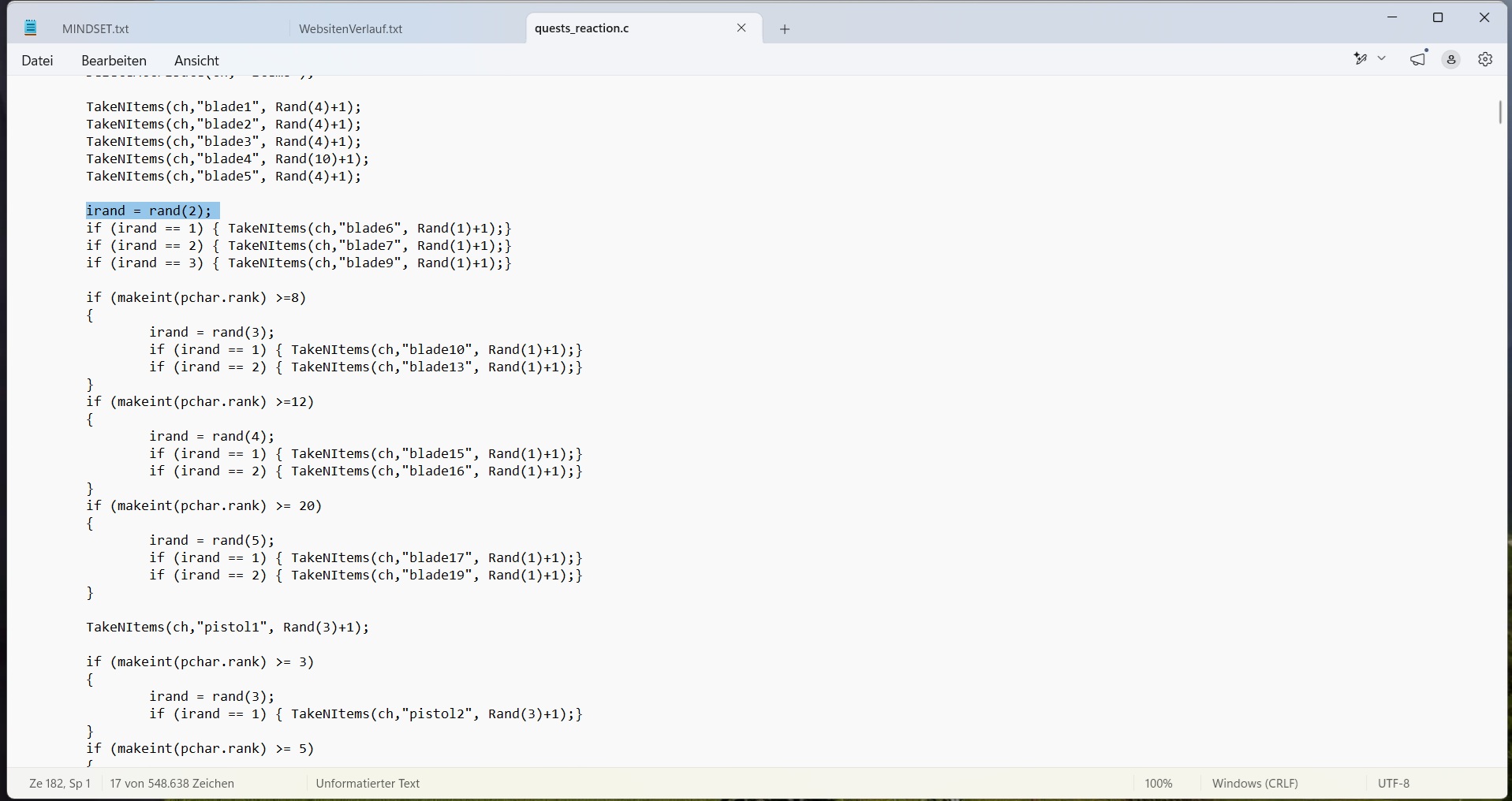Close the quests_reaction.c tab
The width and height of the screenshot is (1512, 801).
741,28
